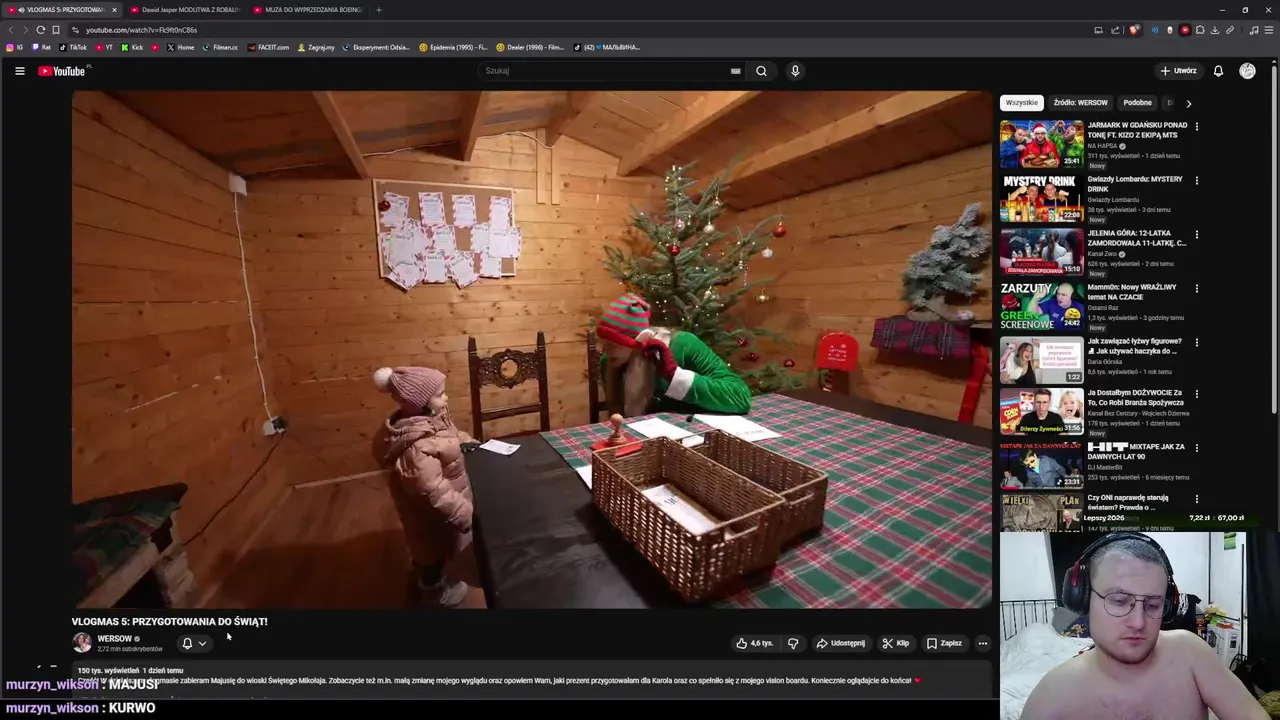Screen dimensions: 1280x720
Task: Open a new browser tab with plus
Action: 378,10
